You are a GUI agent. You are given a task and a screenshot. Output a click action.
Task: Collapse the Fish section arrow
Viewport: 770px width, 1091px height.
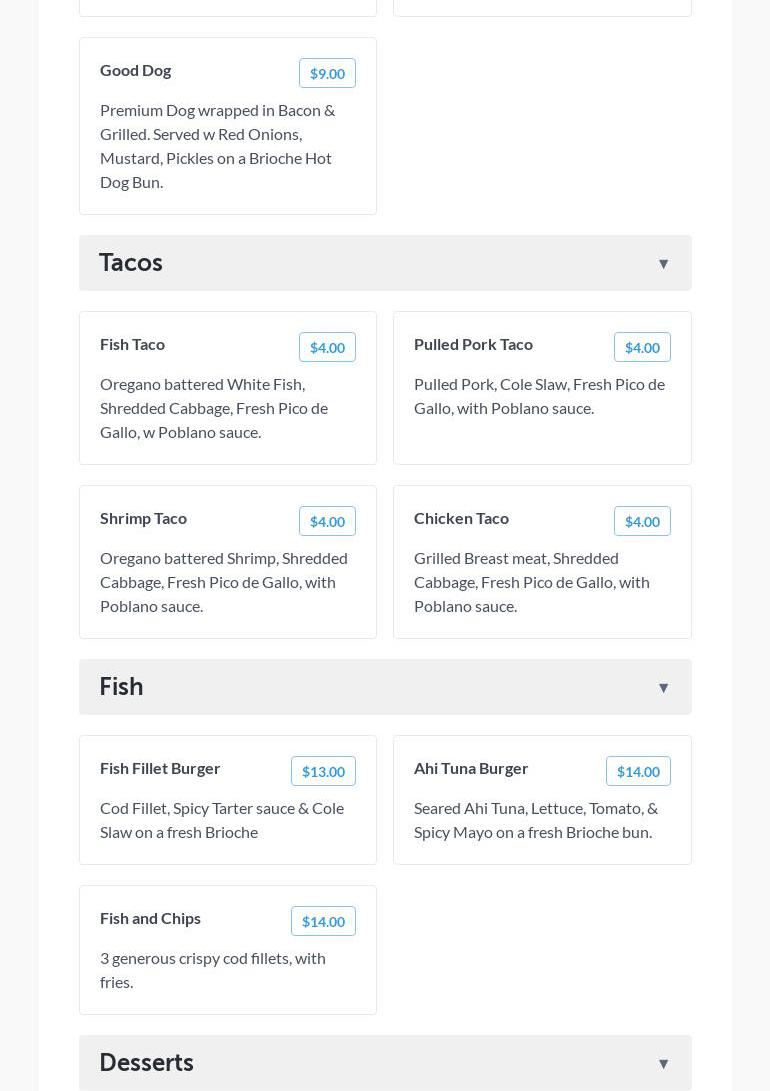click(x=663, y=688)
